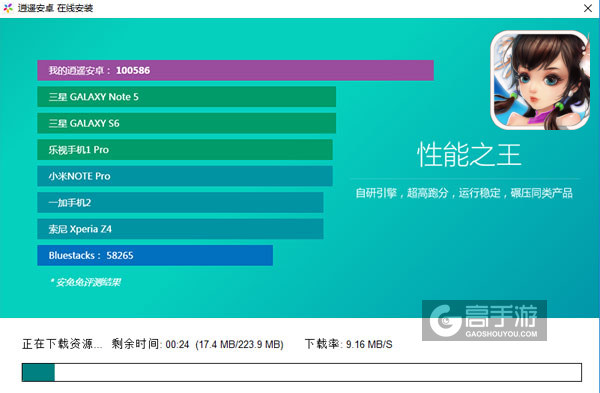Click the 正在下载资源 status text
The width and height of the screenshot is (600, 393).
(62, 344)
